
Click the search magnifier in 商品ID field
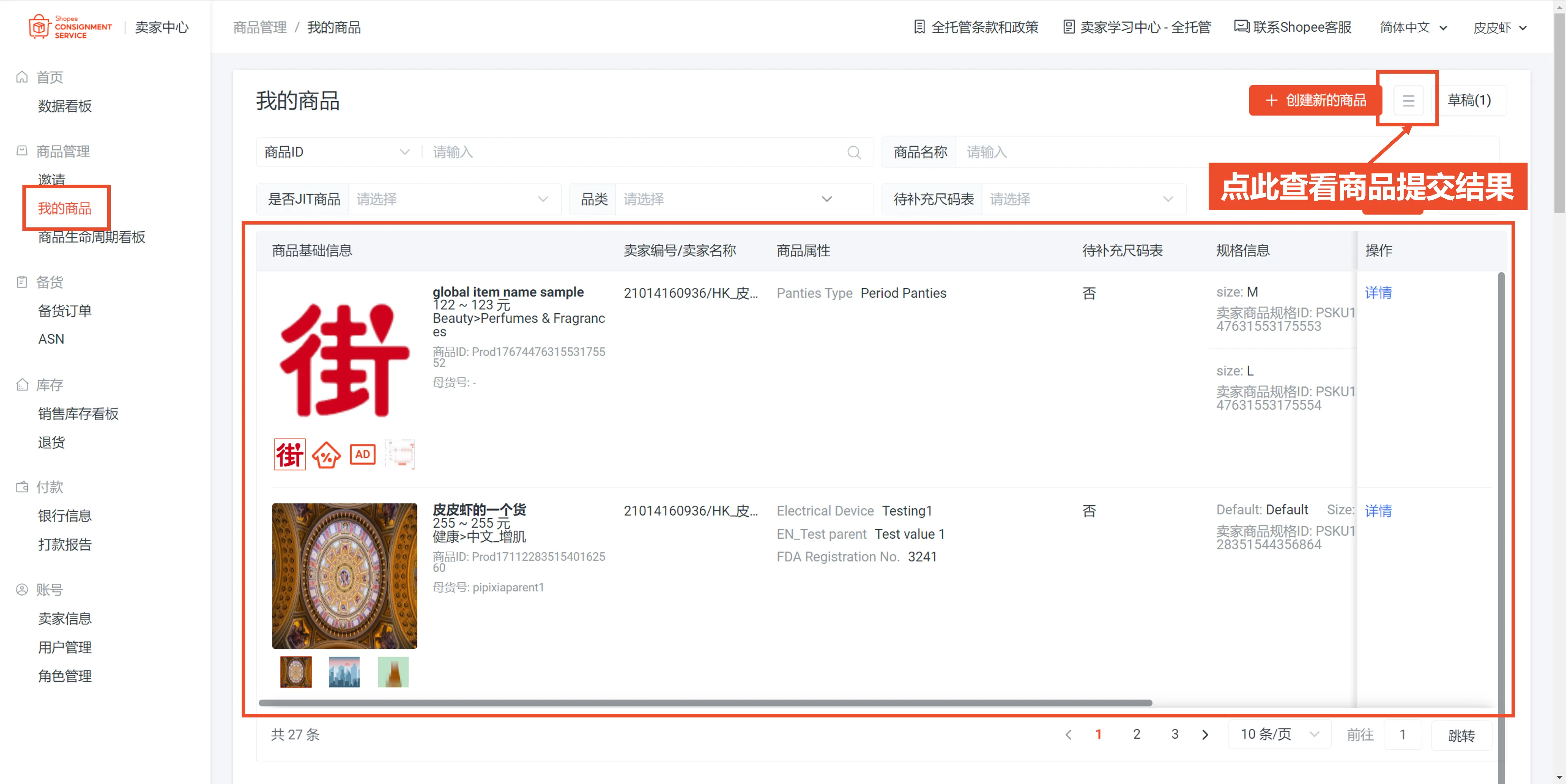(853, 153)
